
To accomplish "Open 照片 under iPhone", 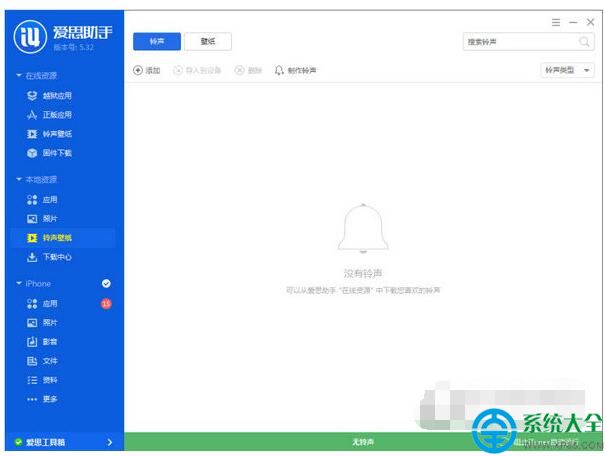I will click(42, 323).
